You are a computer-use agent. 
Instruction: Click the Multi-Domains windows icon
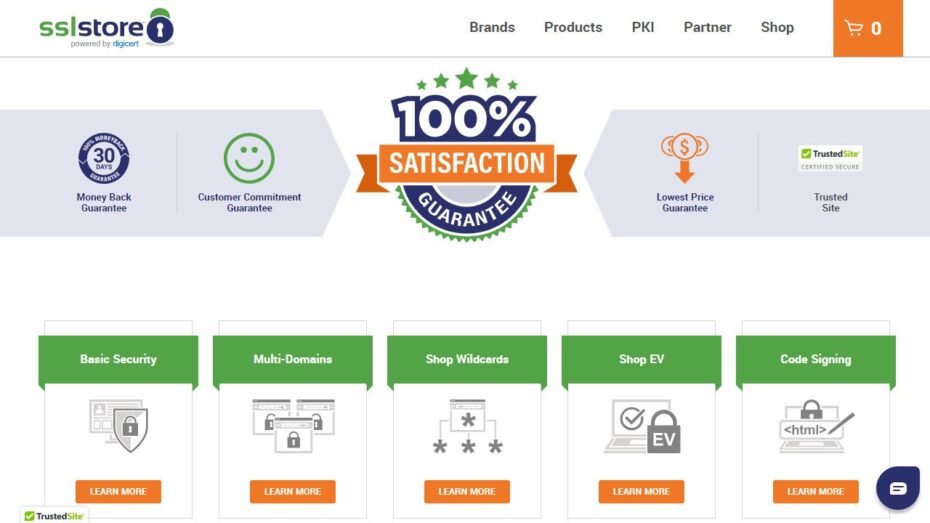tap(293, 425)
